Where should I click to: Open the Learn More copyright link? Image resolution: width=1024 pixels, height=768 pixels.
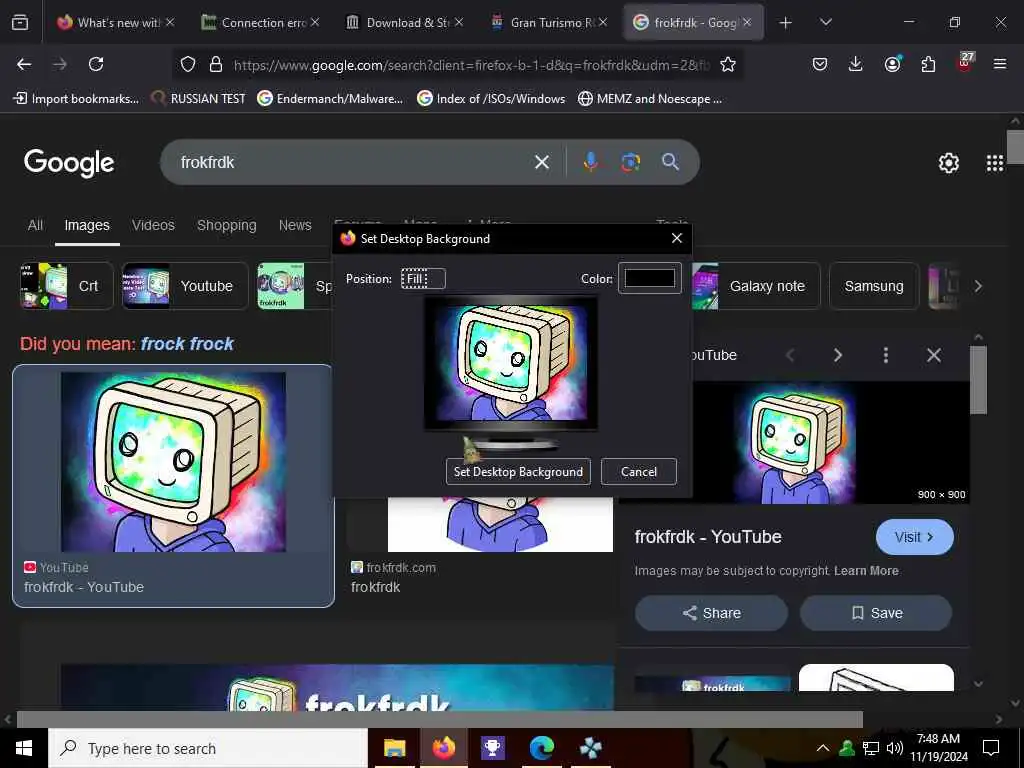[x=866, y=571]
